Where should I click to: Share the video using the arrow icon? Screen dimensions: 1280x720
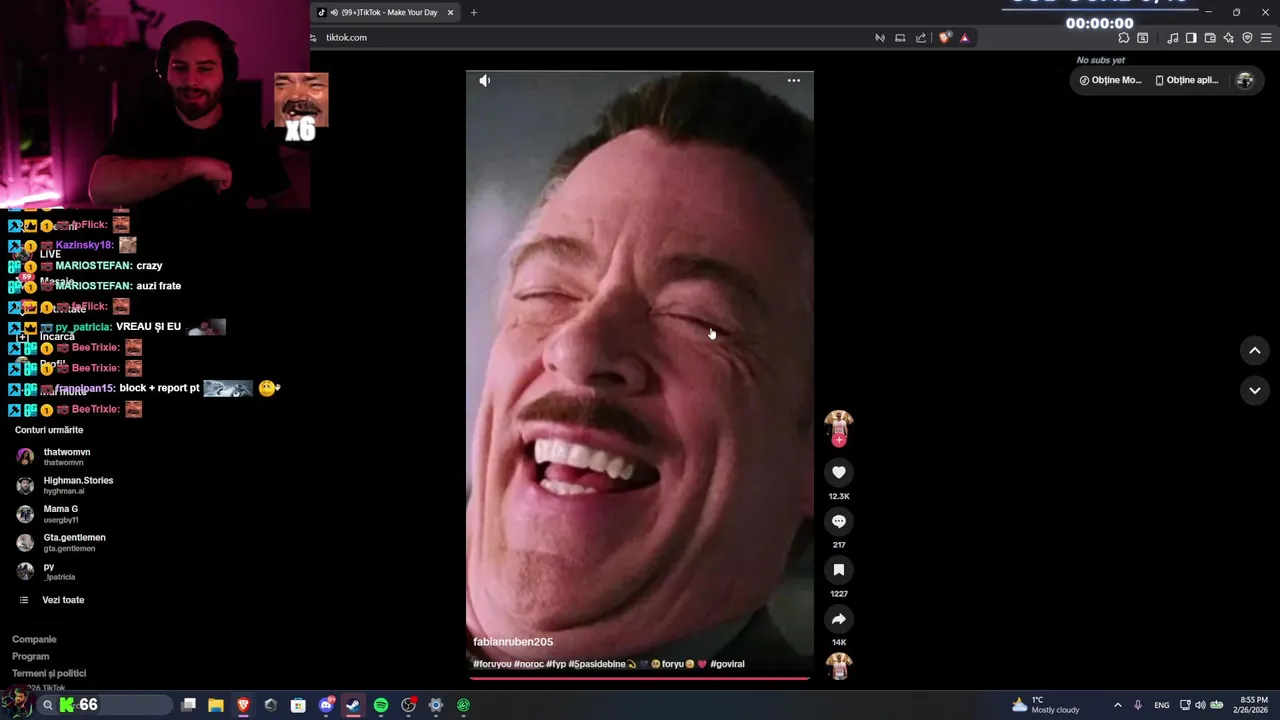coord(839,619)
